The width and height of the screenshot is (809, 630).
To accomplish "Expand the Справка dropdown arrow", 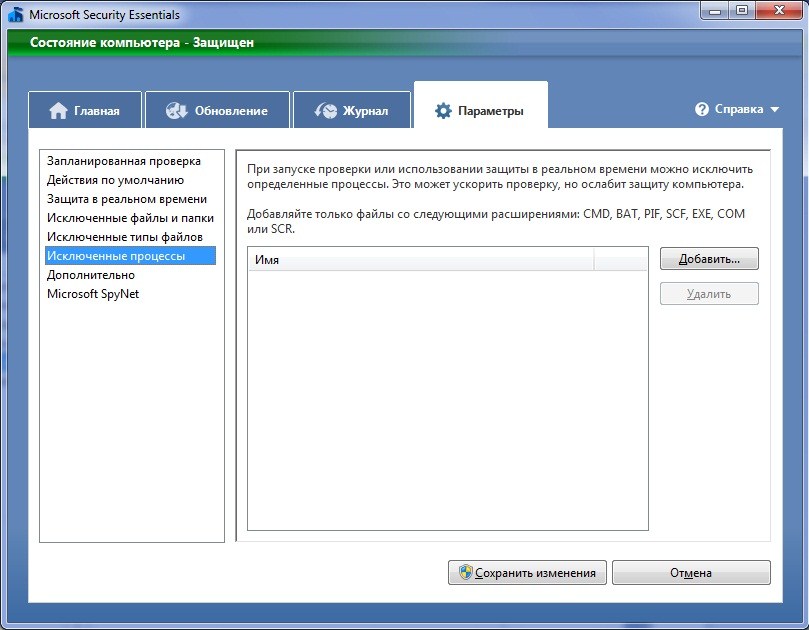I will [x=774, y=109].
